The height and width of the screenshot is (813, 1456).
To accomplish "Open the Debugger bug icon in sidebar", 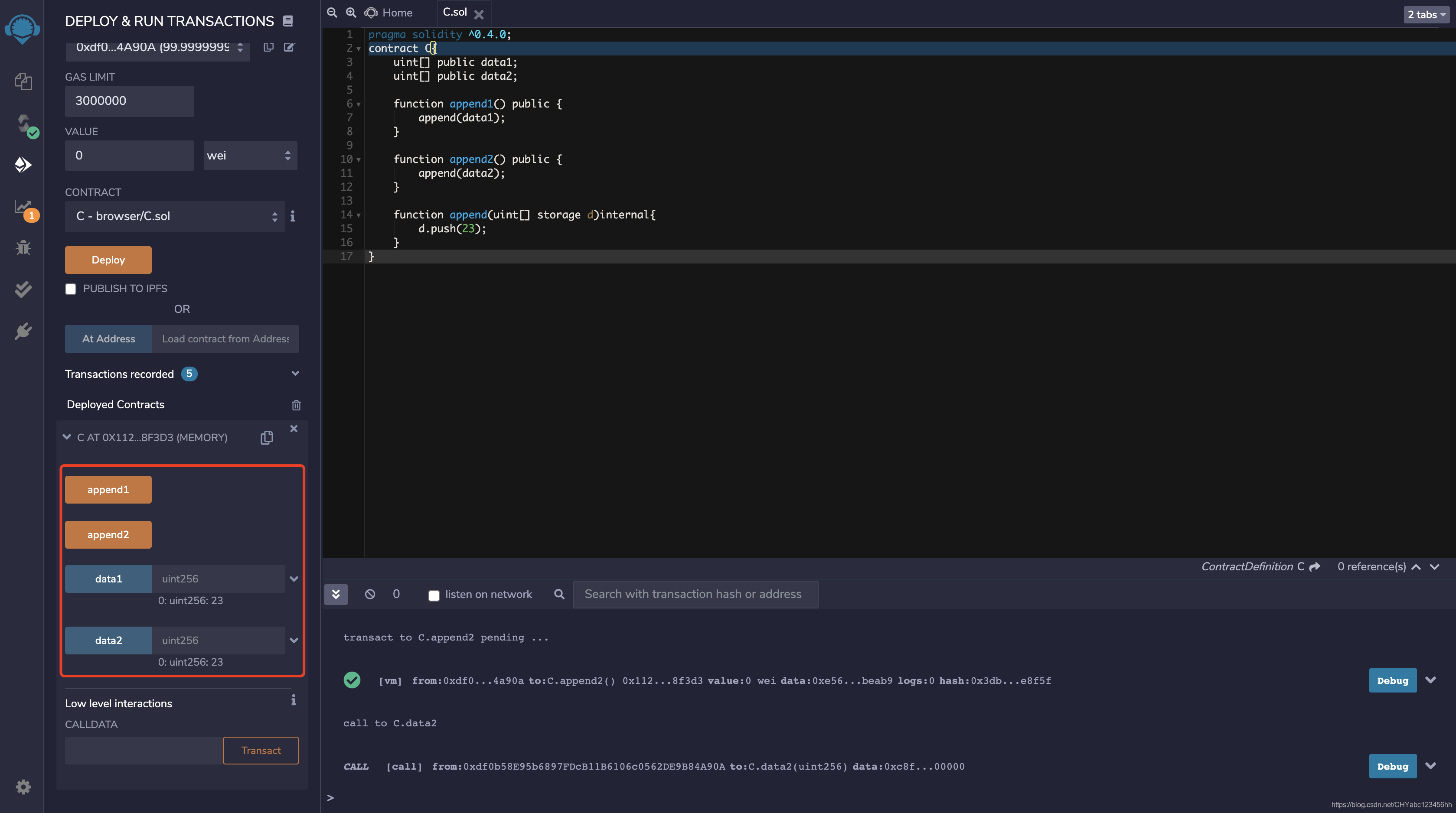I will coord(23,247).
